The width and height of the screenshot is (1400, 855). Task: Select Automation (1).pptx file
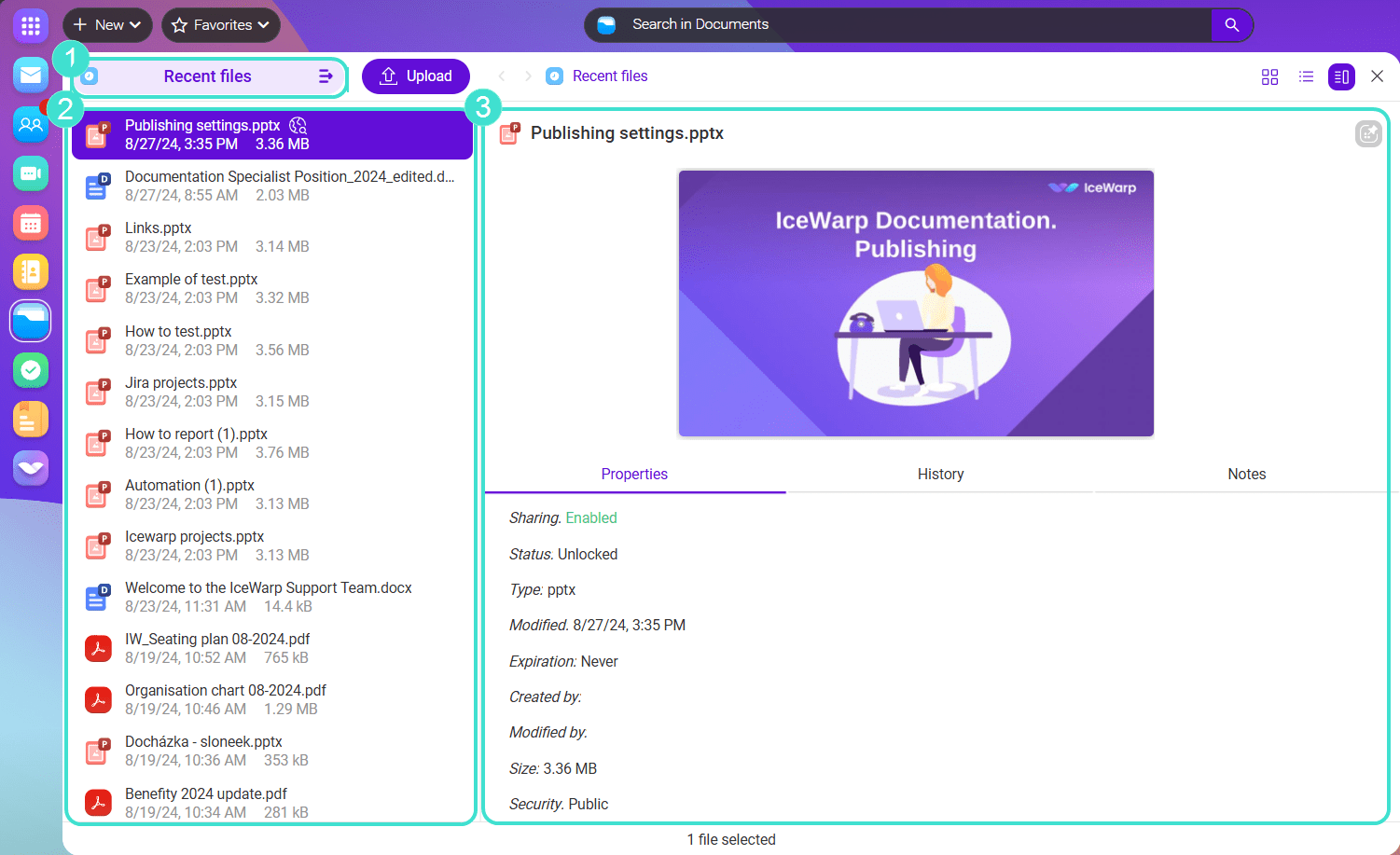(272, 494)
